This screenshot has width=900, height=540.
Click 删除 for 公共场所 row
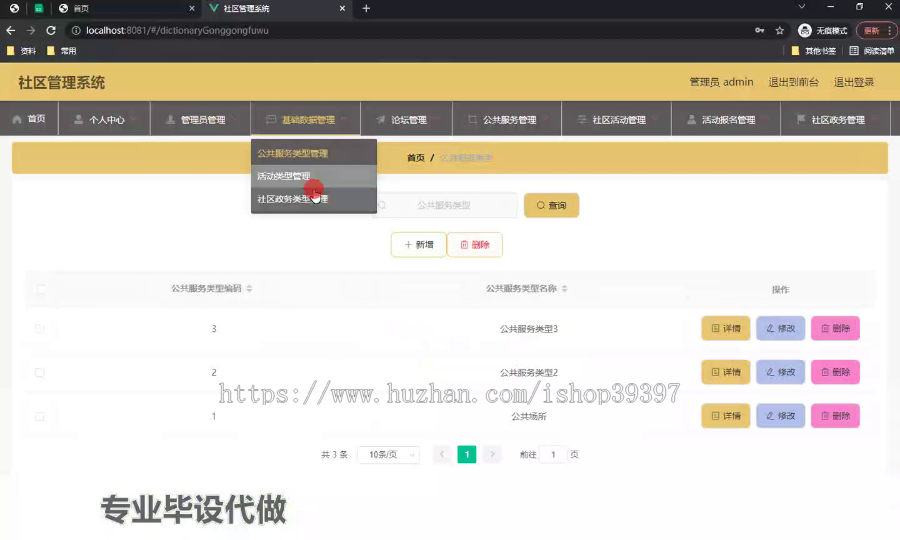835,415
